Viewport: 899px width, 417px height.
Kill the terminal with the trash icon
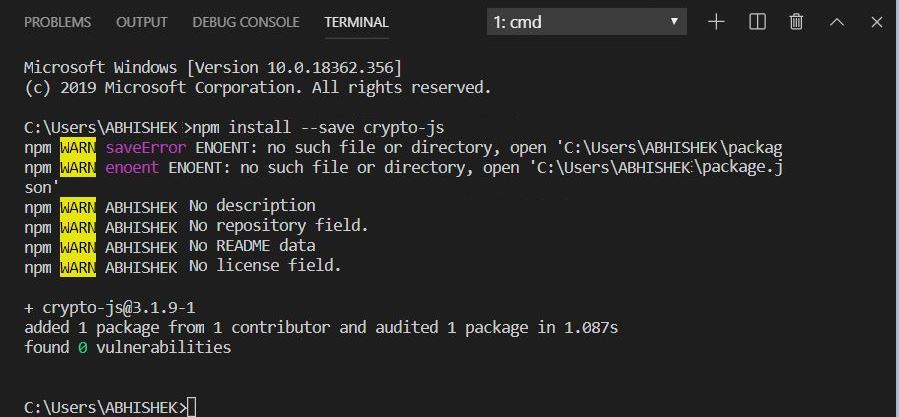[796, 21]
